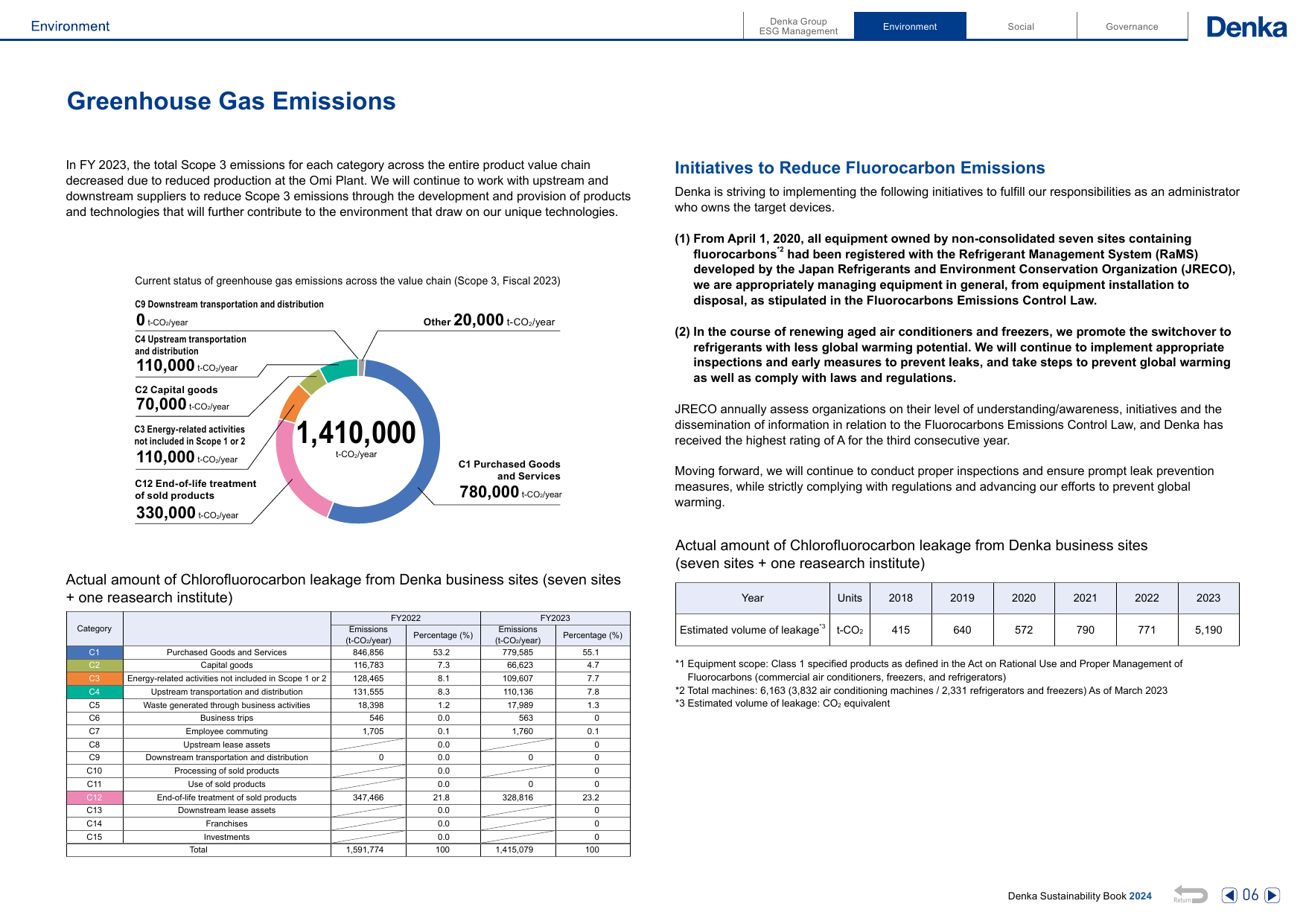
Task: Click the Return arrow icon
Action: tap(1191, 894)
